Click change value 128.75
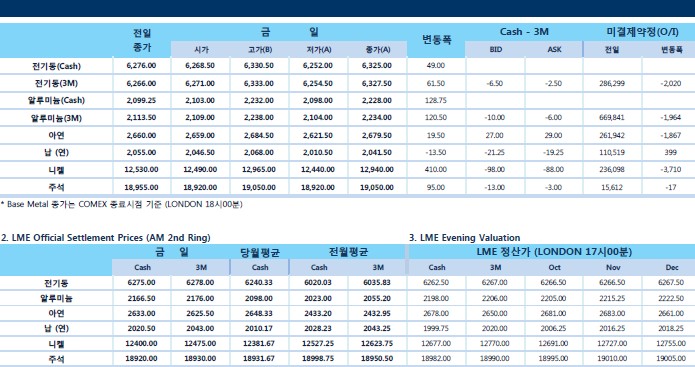The height and width of the screenshot is (367, 695). pyautogui.click(x=436, y=101)
